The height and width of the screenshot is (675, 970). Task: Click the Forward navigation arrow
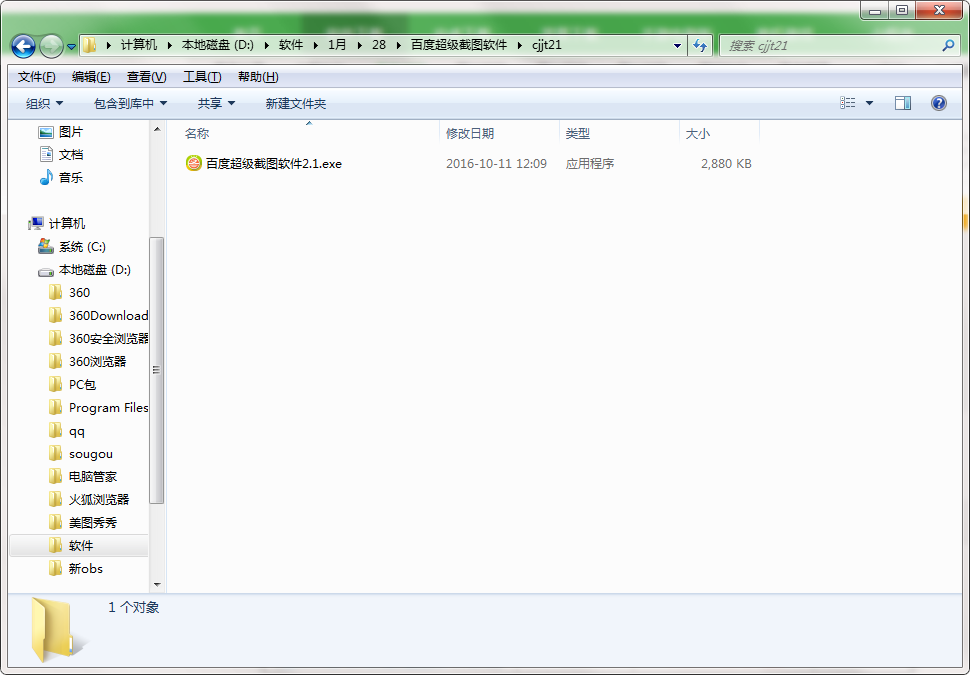[51, 46]
